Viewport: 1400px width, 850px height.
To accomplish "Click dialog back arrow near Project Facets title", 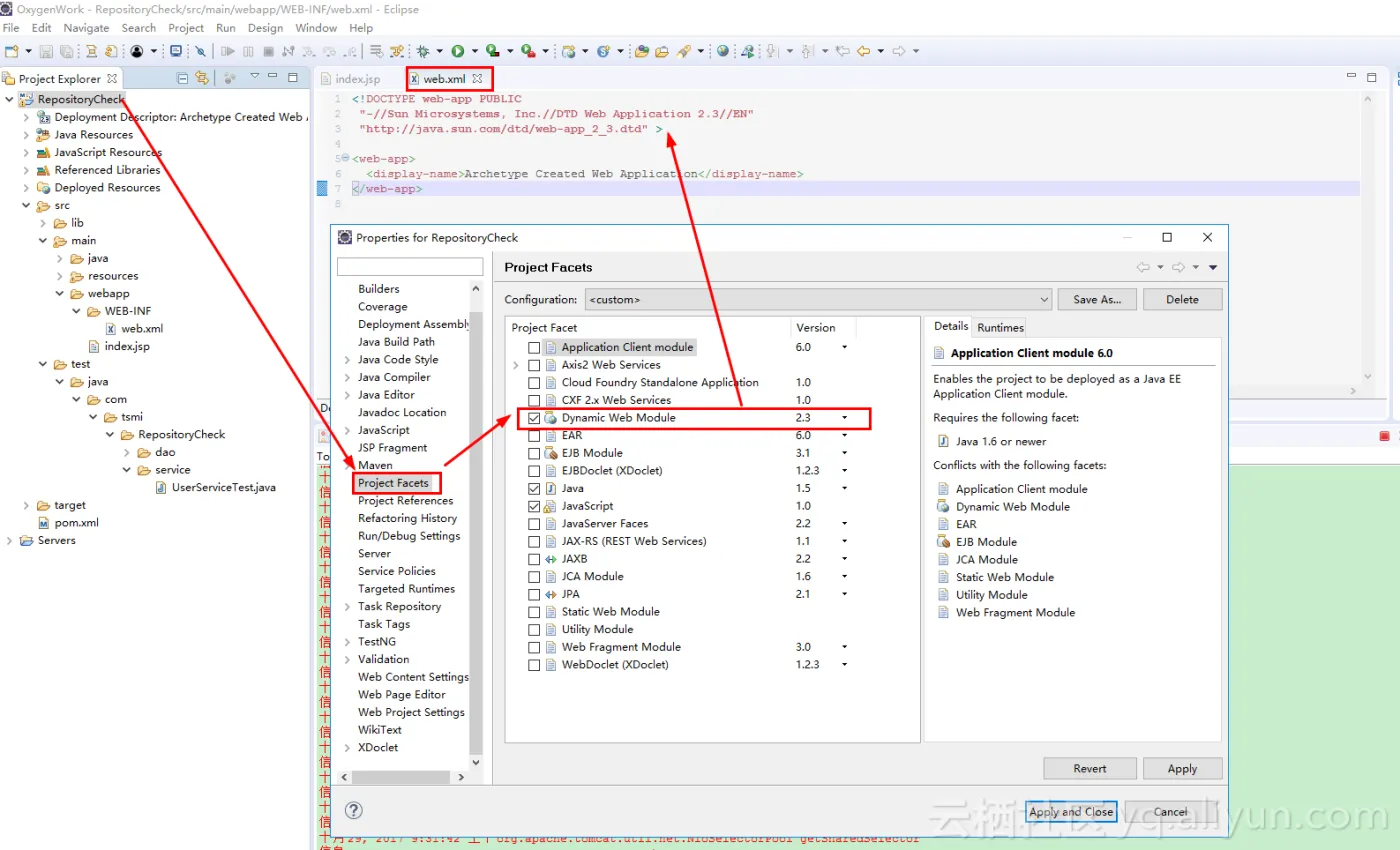I will [x=1143, y=268].
